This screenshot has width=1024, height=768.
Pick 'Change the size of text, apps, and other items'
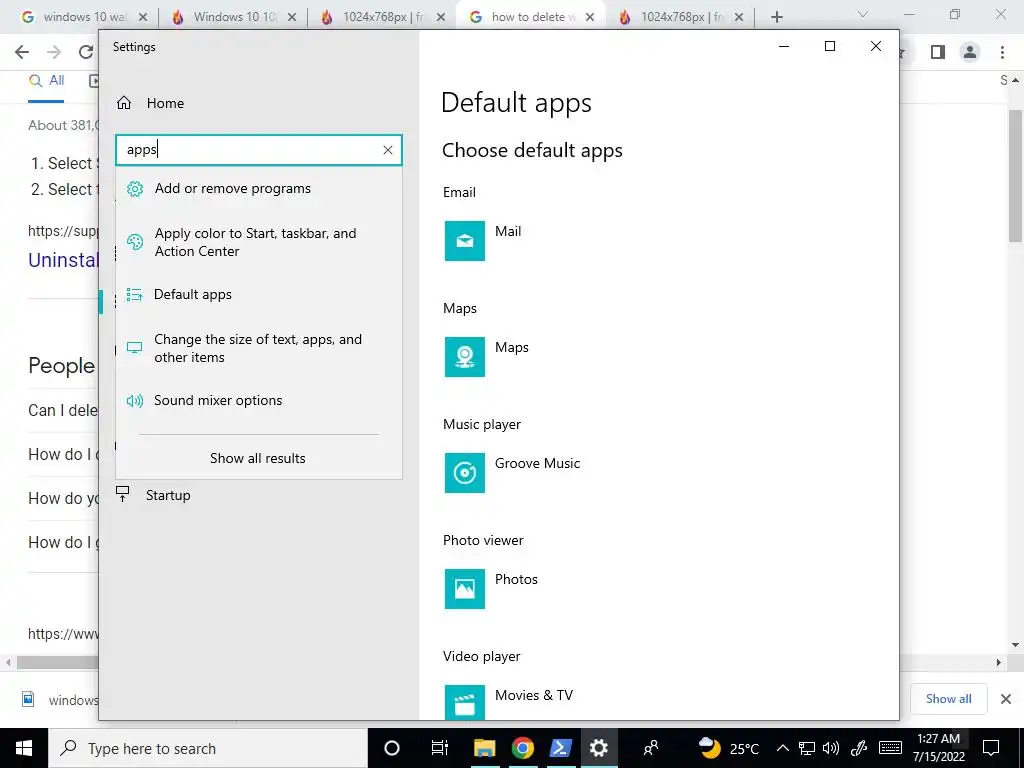tap(259, 348)
